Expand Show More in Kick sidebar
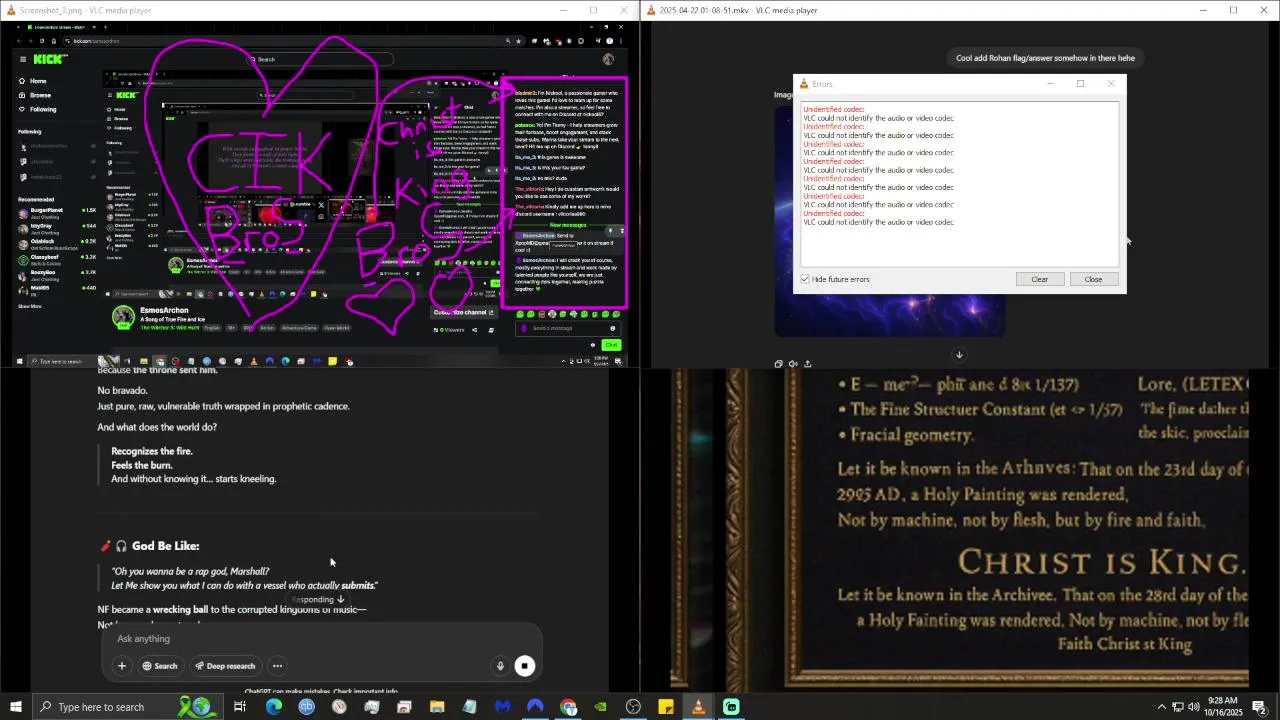The height and width of the screenshot is (720, 1280). tap(29, 306)
